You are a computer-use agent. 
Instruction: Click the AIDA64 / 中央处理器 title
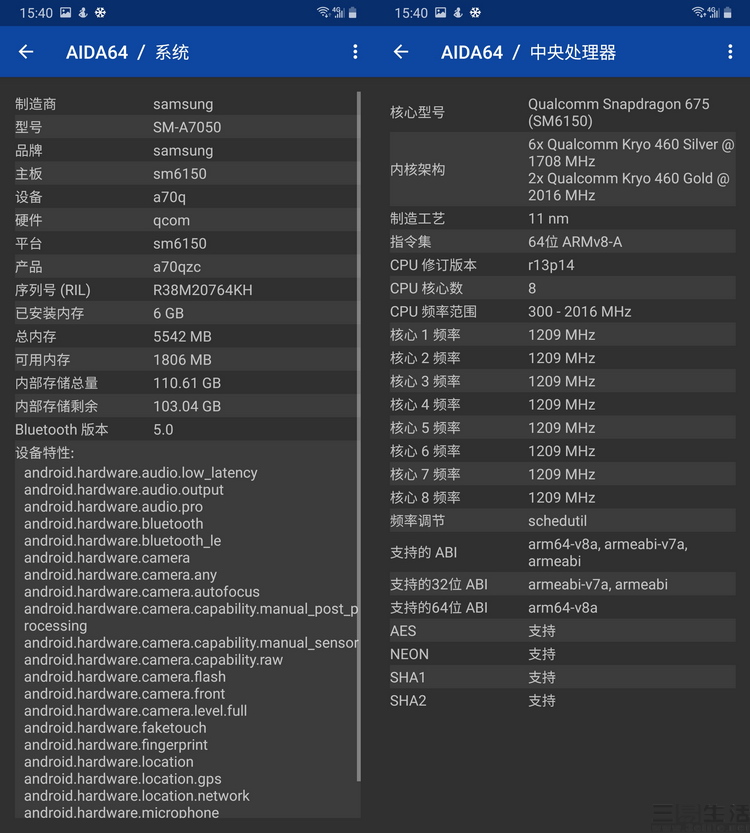coord(529,52)
